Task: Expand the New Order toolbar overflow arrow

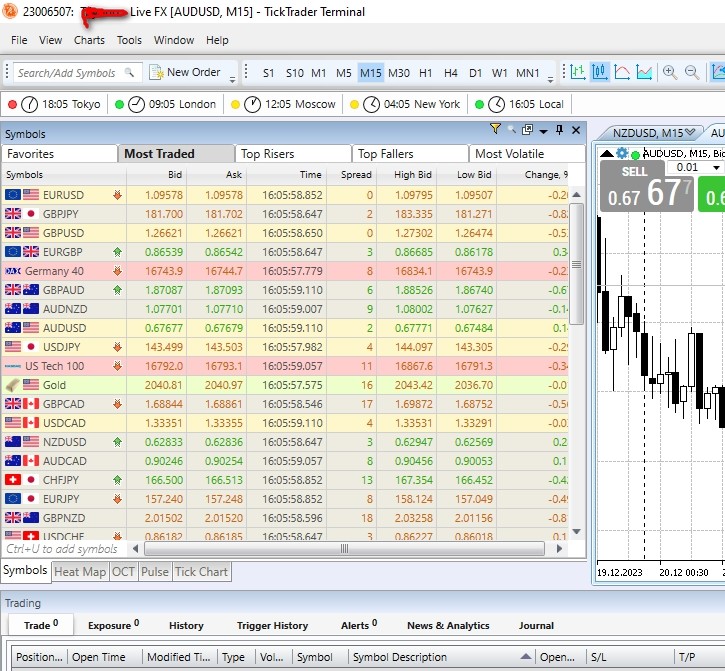Action: [x=232, y=80]
